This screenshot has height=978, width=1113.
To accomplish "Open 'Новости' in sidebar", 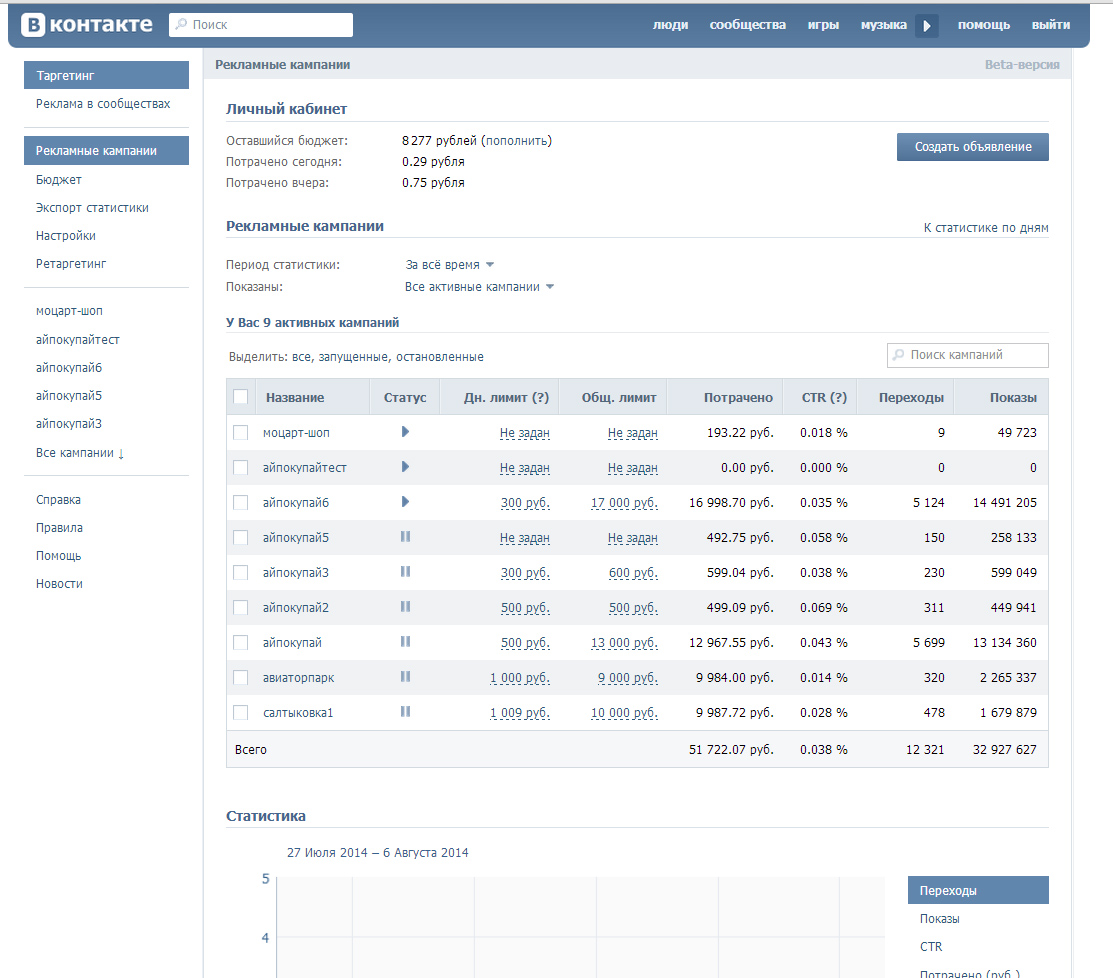I will (x=59, y=583).
